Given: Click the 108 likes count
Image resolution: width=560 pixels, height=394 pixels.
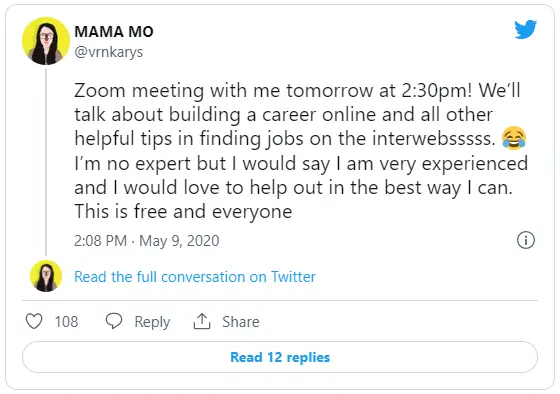Looking at the screenshot, I should [x=66, y=321].
